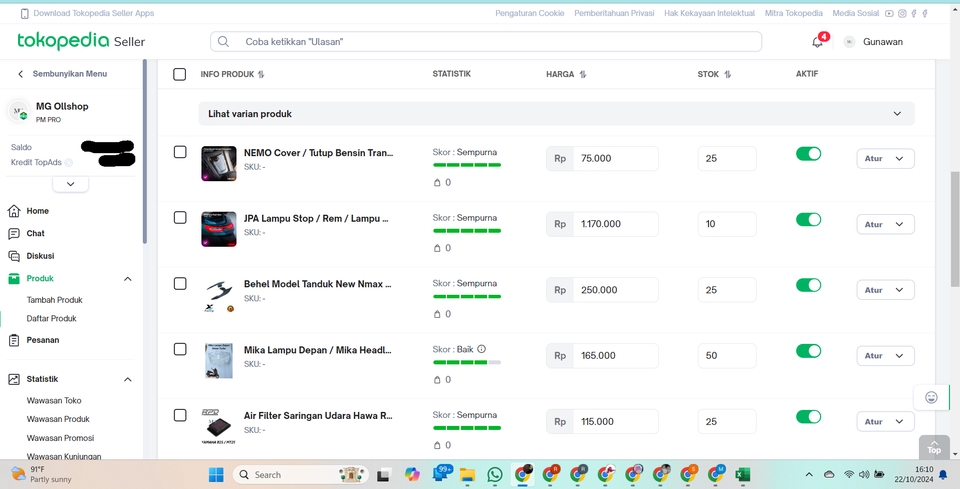Open Atur dropdown for Mika Lampu Depan
Viewport: 960px width, 489px height.
click(x=885, y=356)
